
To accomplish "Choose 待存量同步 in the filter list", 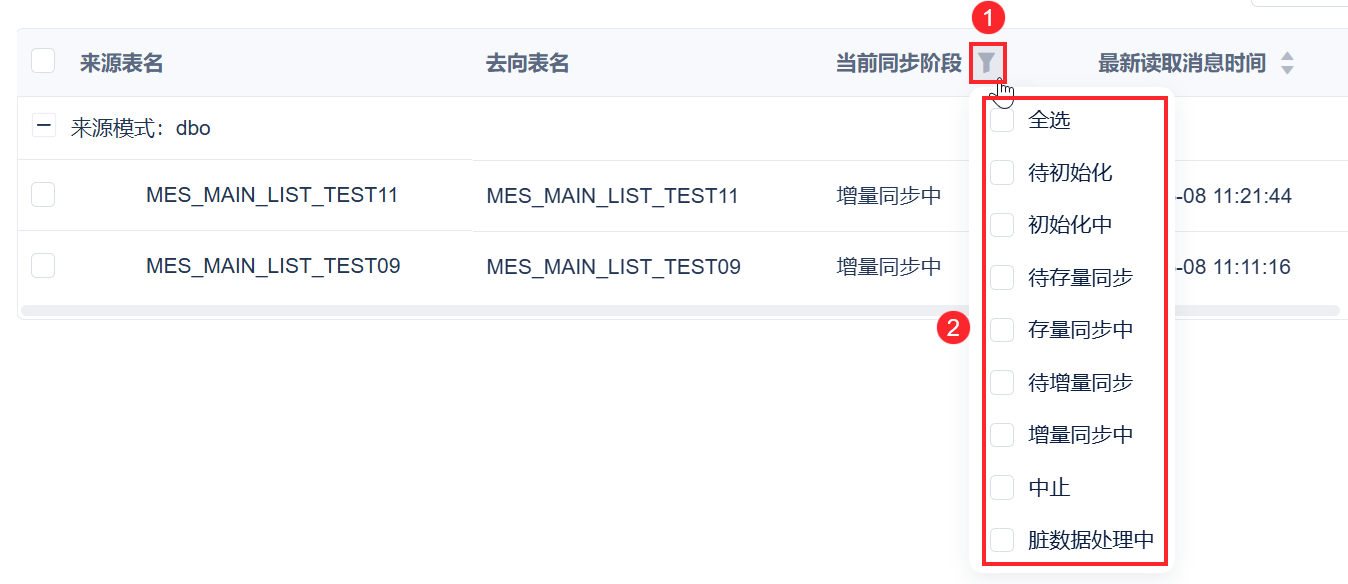I will pyautogui.click(x=1002, y=278).
